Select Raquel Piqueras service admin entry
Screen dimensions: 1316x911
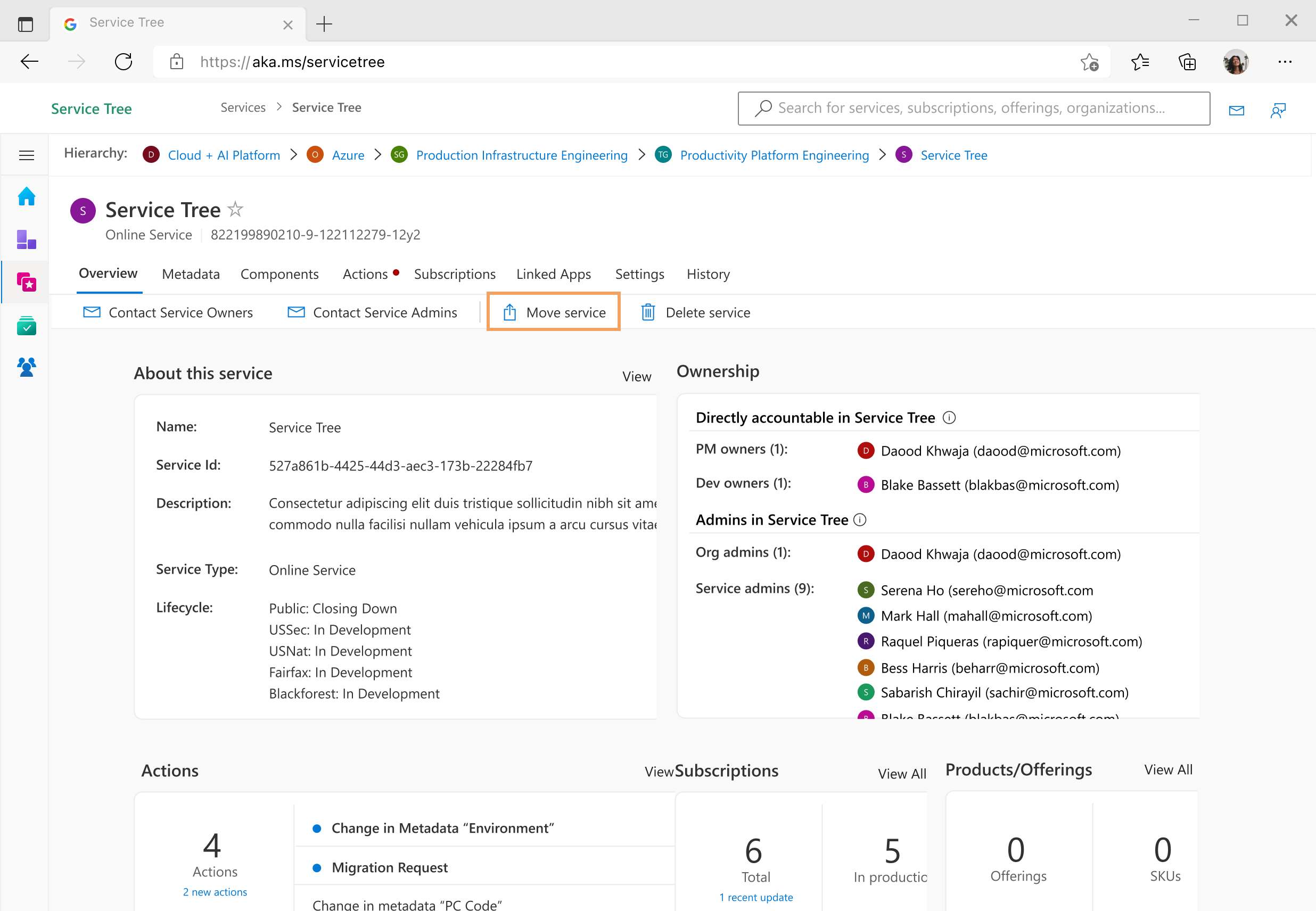click(1000, 642)
